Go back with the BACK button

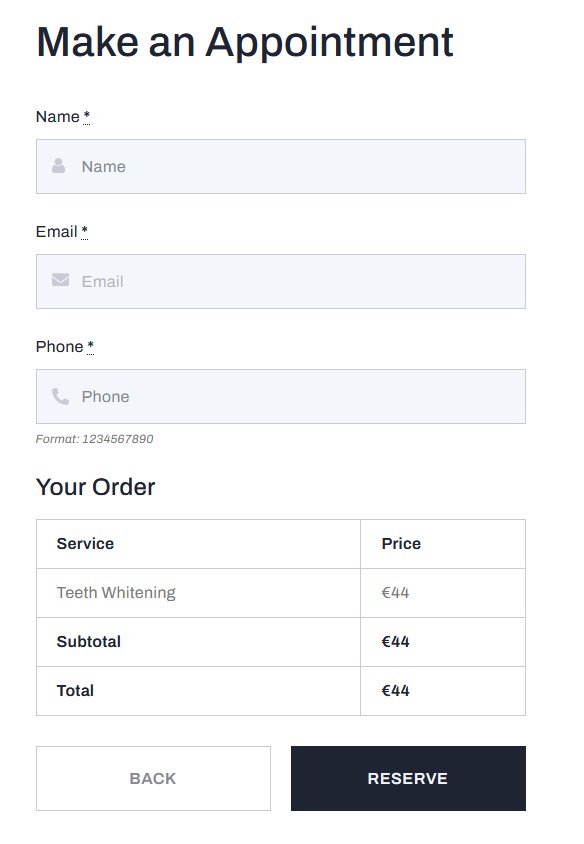pos(153,778)
